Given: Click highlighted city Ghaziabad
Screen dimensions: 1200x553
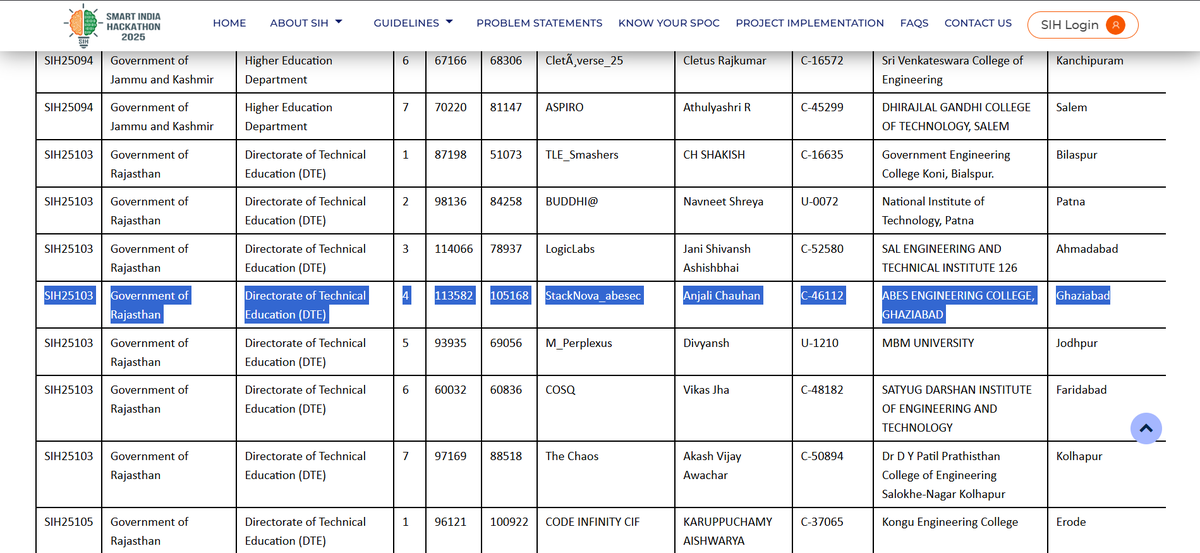Looking at the screenshot, I should pyautogui.click(x=1083, y=296).
